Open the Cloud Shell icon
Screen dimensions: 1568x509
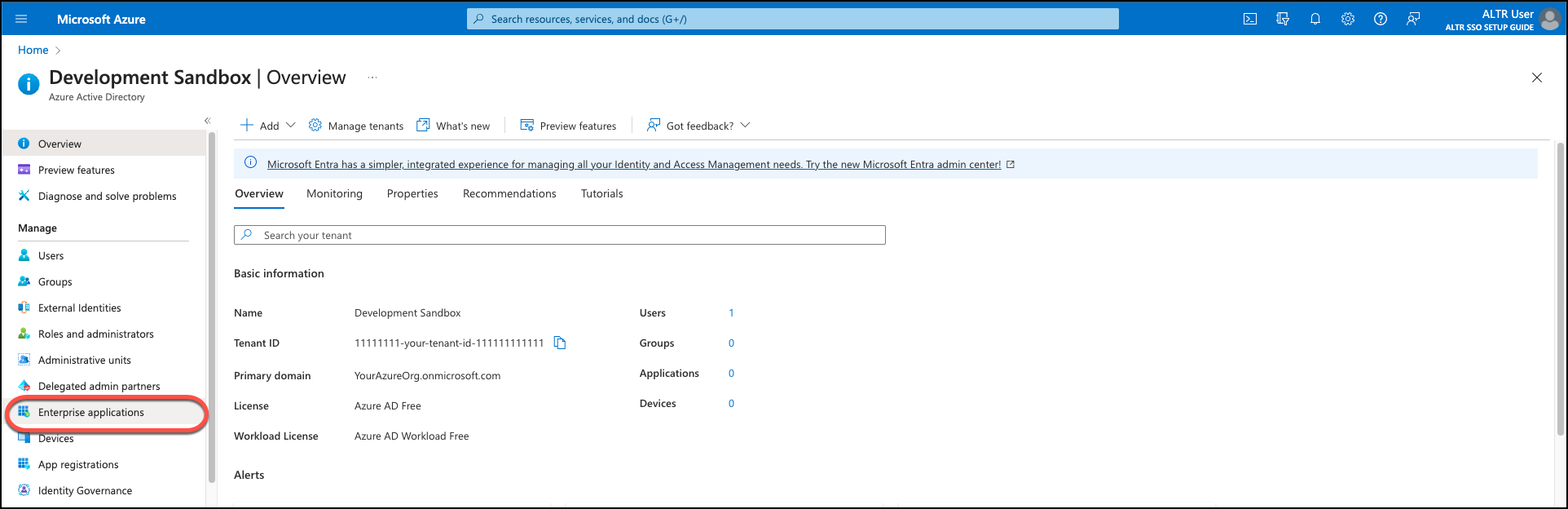(x=1249, y=19)
